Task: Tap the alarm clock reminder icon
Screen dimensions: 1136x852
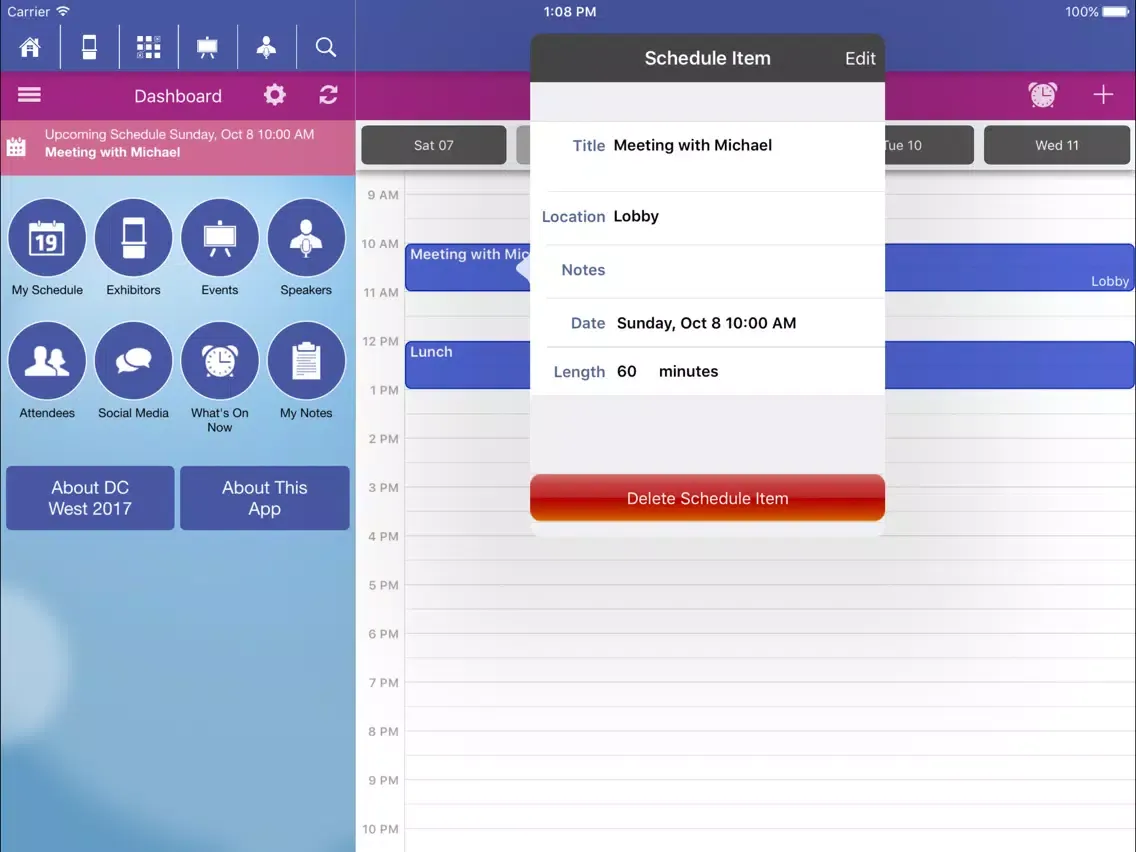Action: pyautogui.click(x=1043, y=95)
